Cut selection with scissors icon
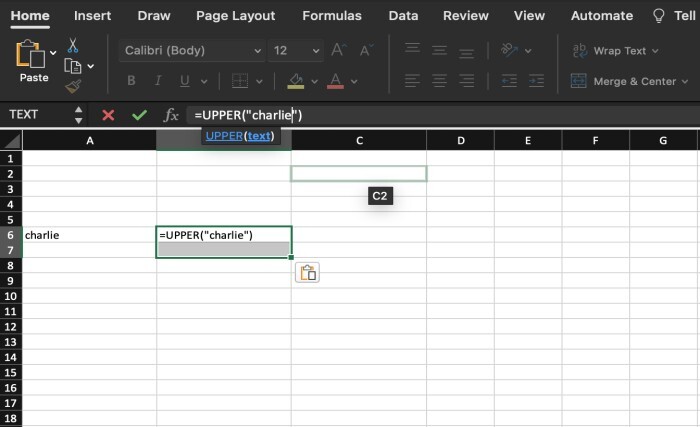Viewport: 700px width, 427px height. tap(73, 46)
